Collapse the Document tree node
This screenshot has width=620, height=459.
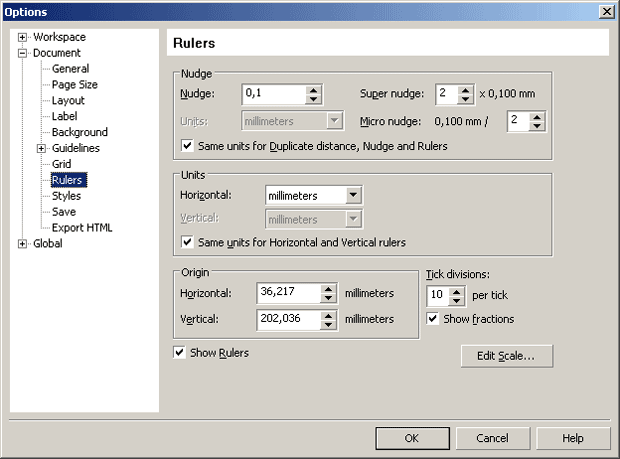(x=22, y=53)
